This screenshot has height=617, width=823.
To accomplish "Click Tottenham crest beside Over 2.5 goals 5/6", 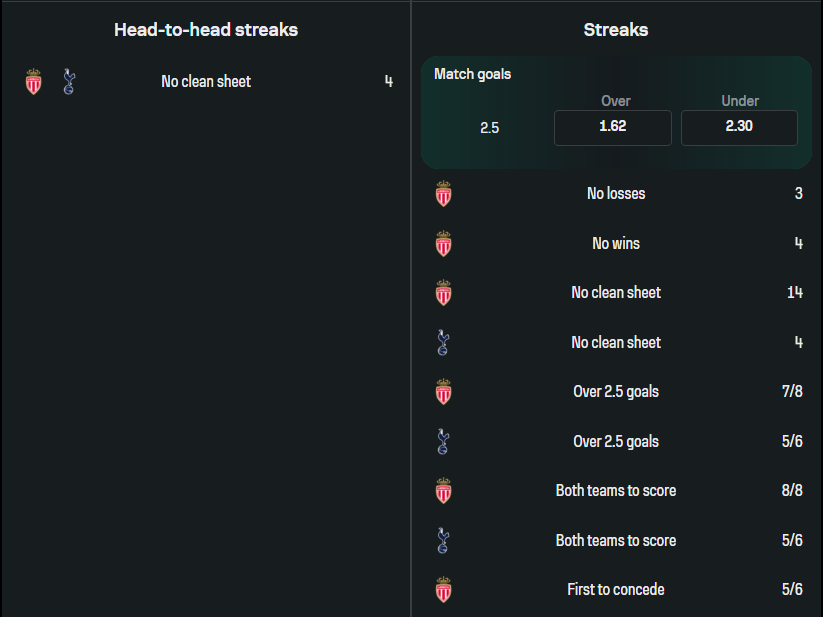I will tap(444, 442).
